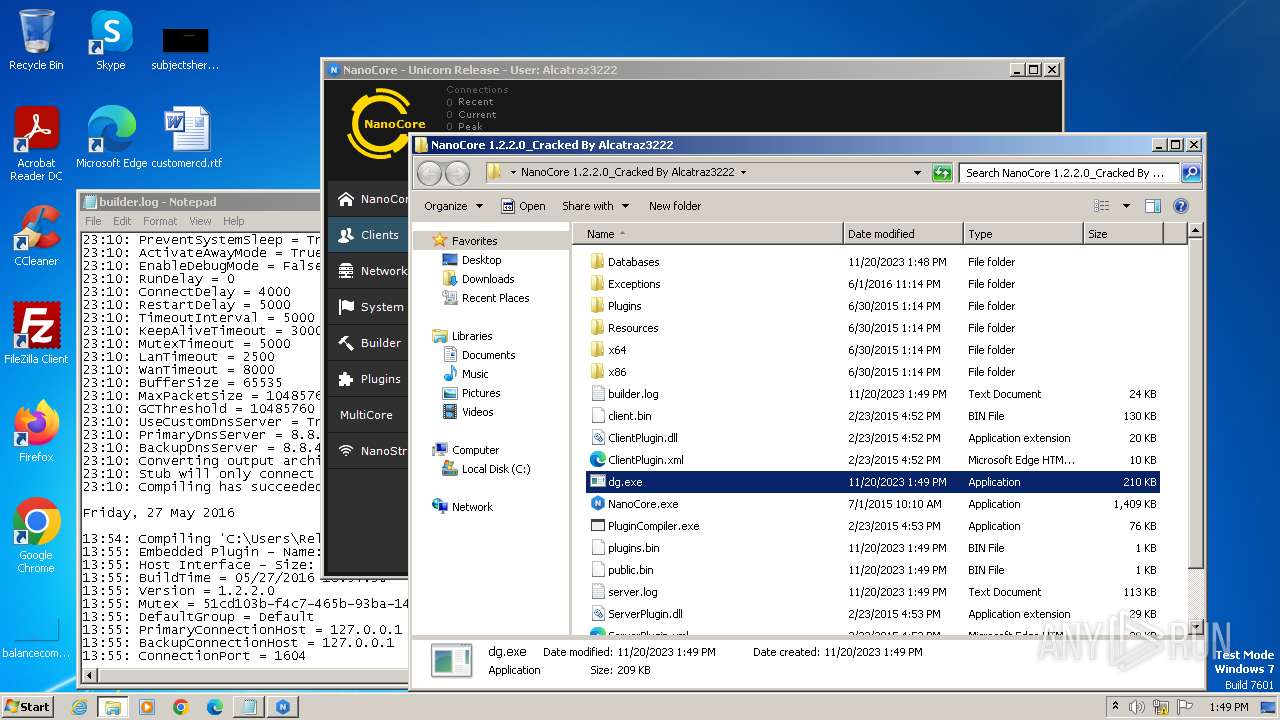1280x720 pixels.
Task: Select ClientPlugin.xml file
Action: tap(645, 460)
